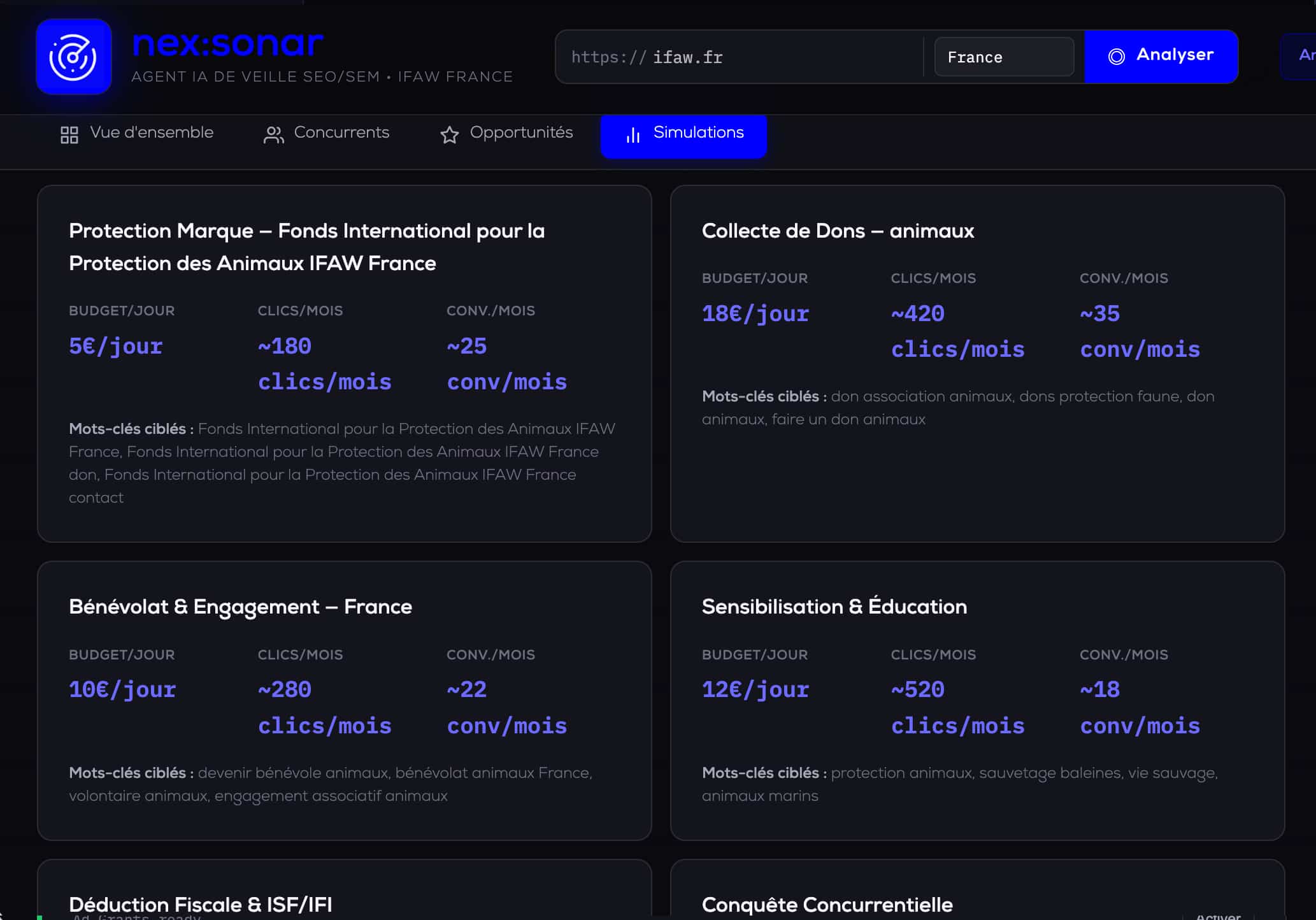Click the '~520 clics/mois' figure
This screenshot has width=1316, height=920.
[958, 708]
